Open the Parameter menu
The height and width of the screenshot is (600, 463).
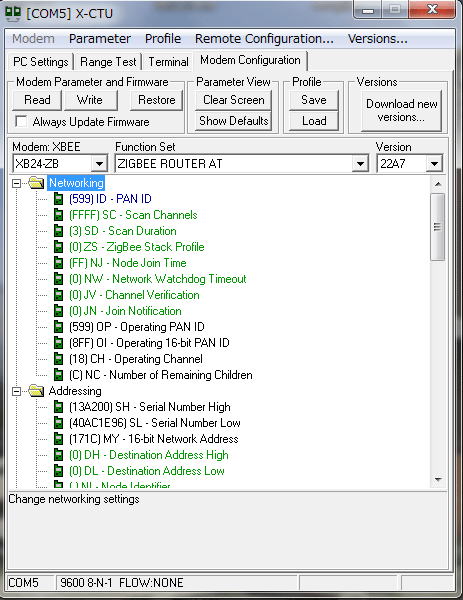[99, 39]
